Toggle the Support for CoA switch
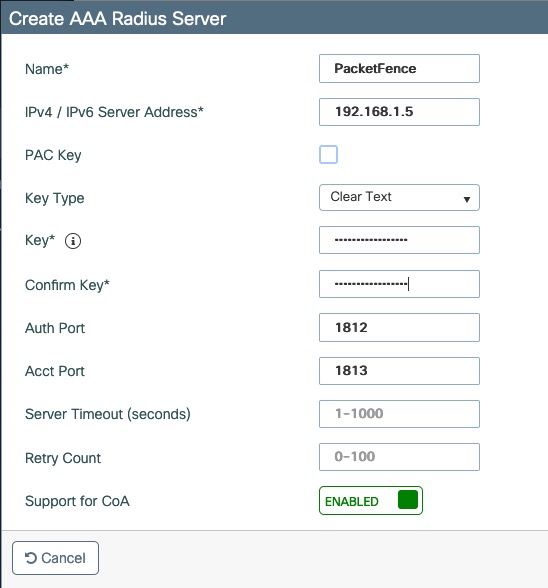Screen dimensions: 548x588 [371, 501]
